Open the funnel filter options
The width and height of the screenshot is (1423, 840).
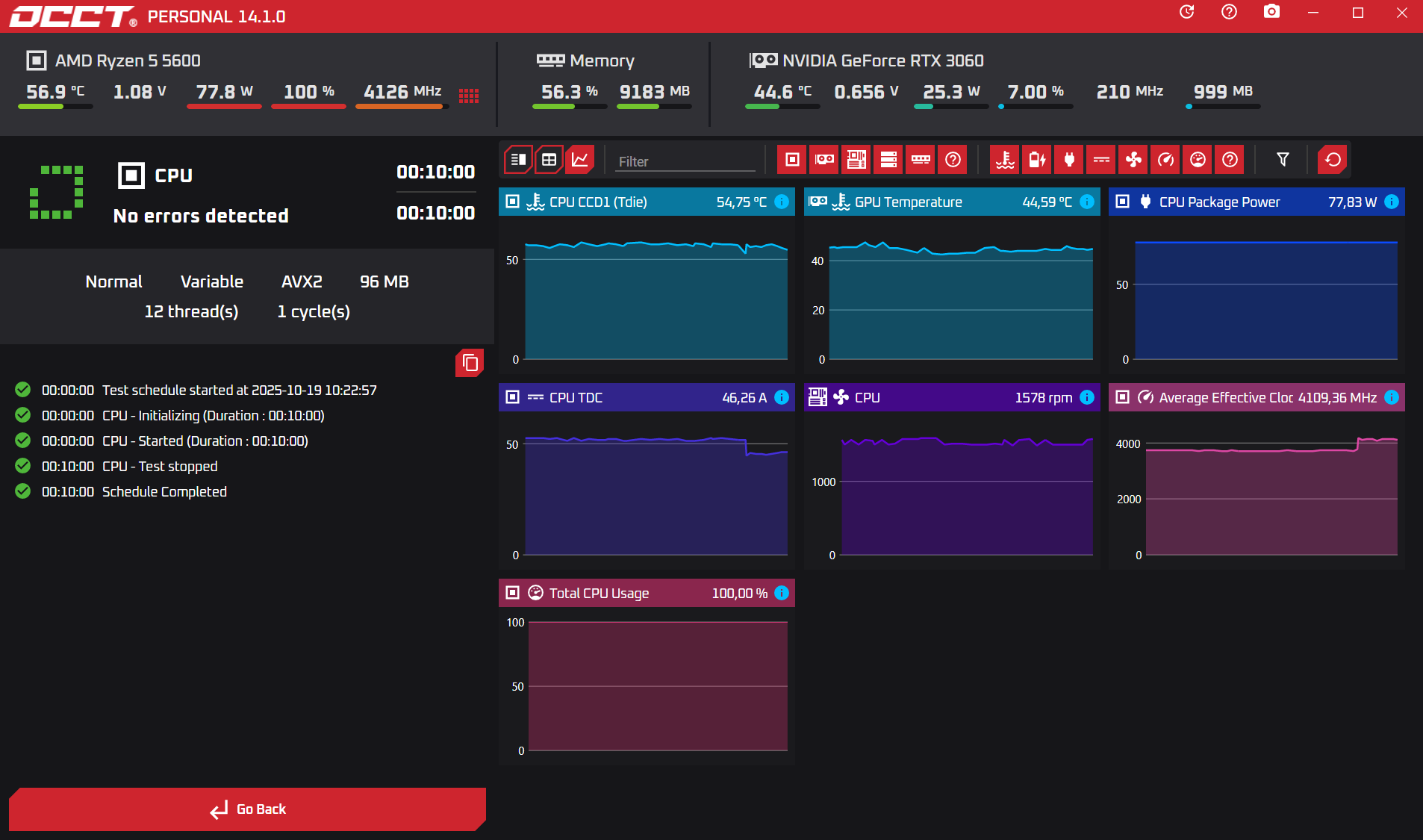pyautogui.click(x=1283, y=160)
